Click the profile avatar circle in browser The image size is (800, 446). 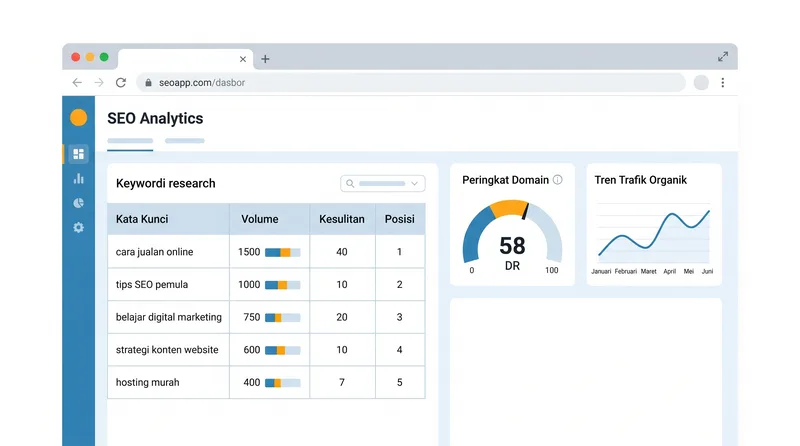click(701, 83)
